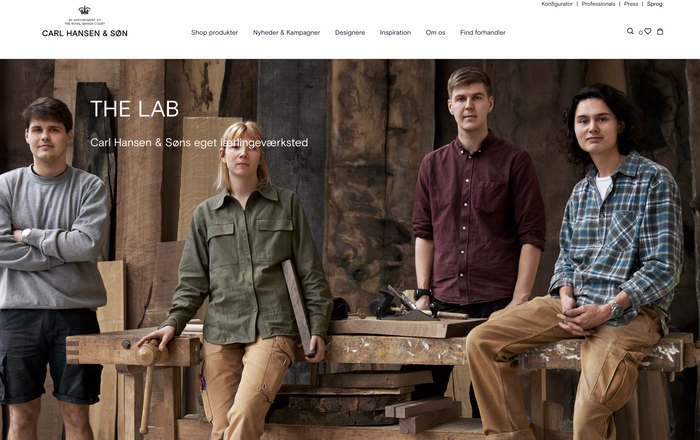Open the Sprog language selector
Screen dimensions: 700x440
(x=654, y=4)
